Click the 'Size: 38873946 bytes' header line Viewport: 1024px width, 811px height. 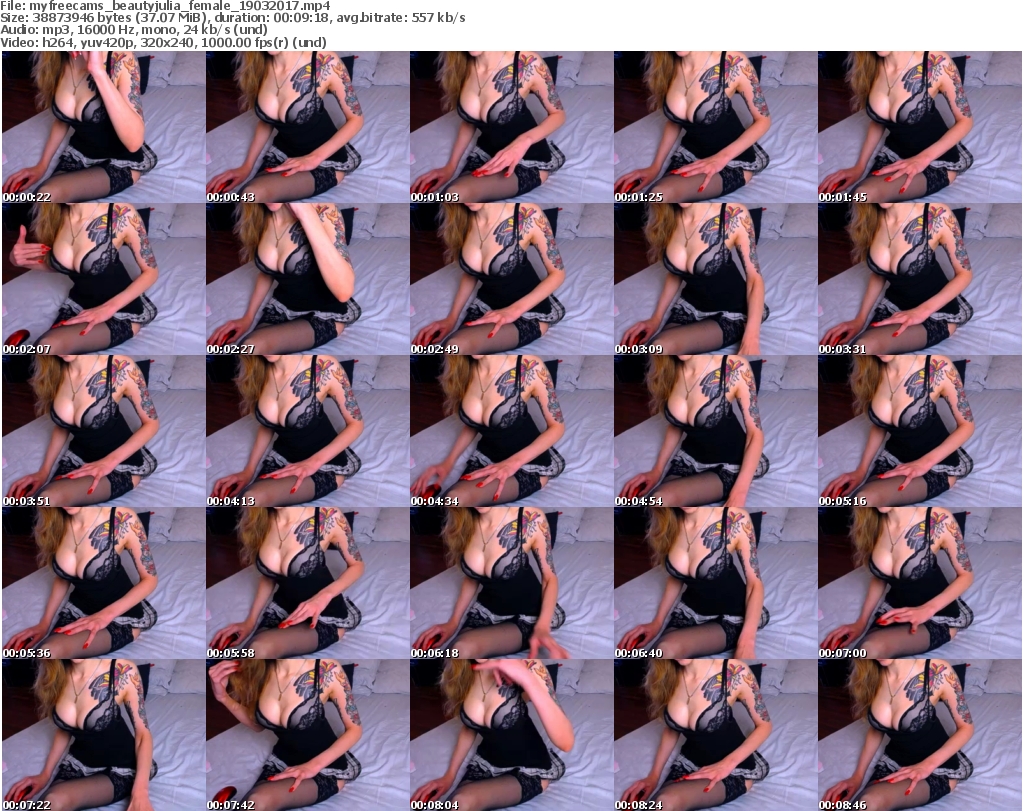(x=232, y=18)
